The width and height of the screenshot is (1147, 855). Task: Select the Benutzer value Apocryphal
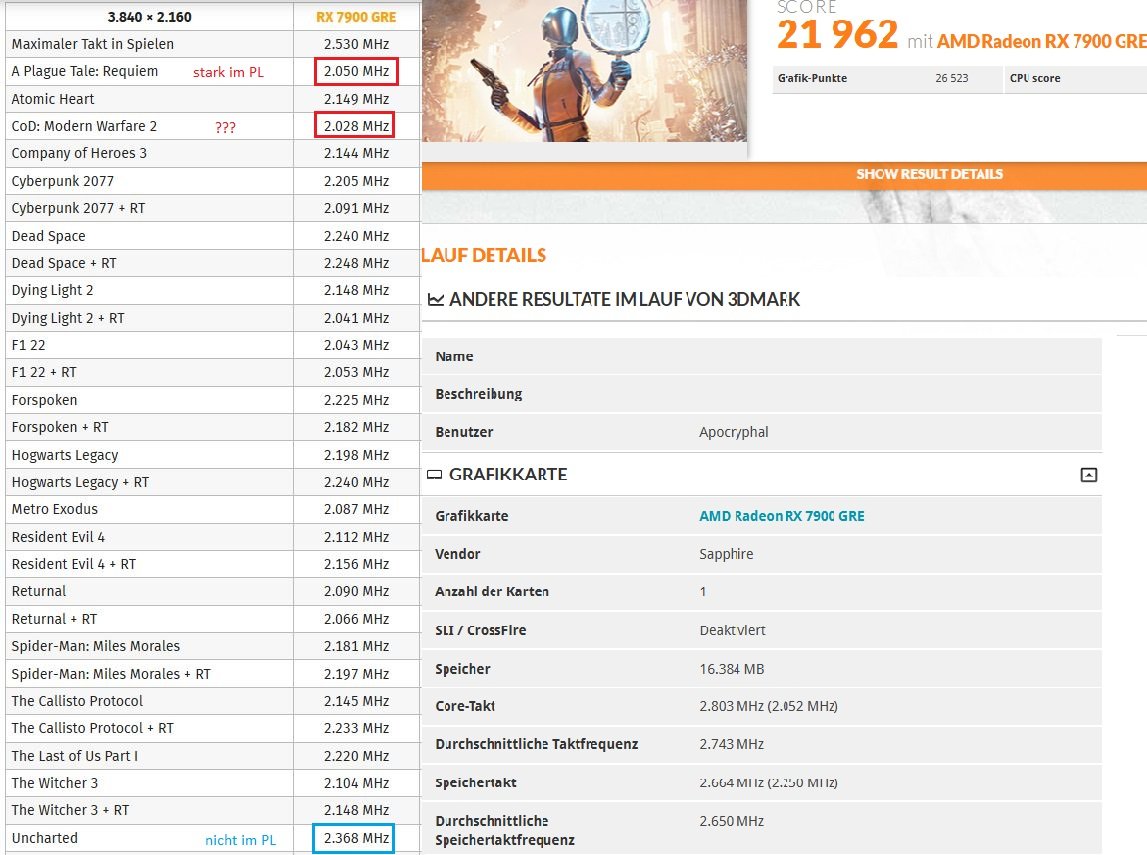pos(734,432)
